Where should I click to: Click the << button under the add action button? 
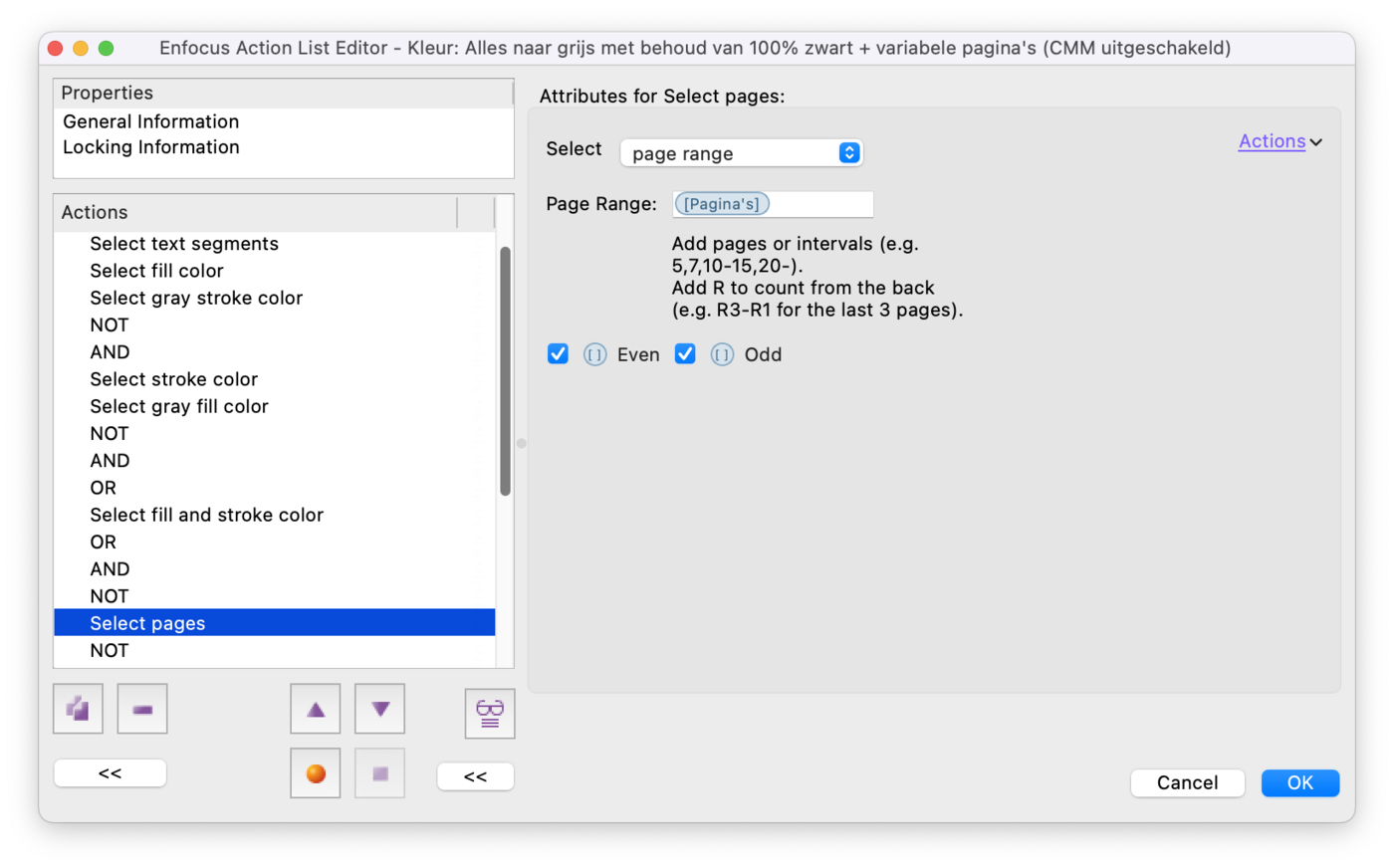(x=110, y=773)
